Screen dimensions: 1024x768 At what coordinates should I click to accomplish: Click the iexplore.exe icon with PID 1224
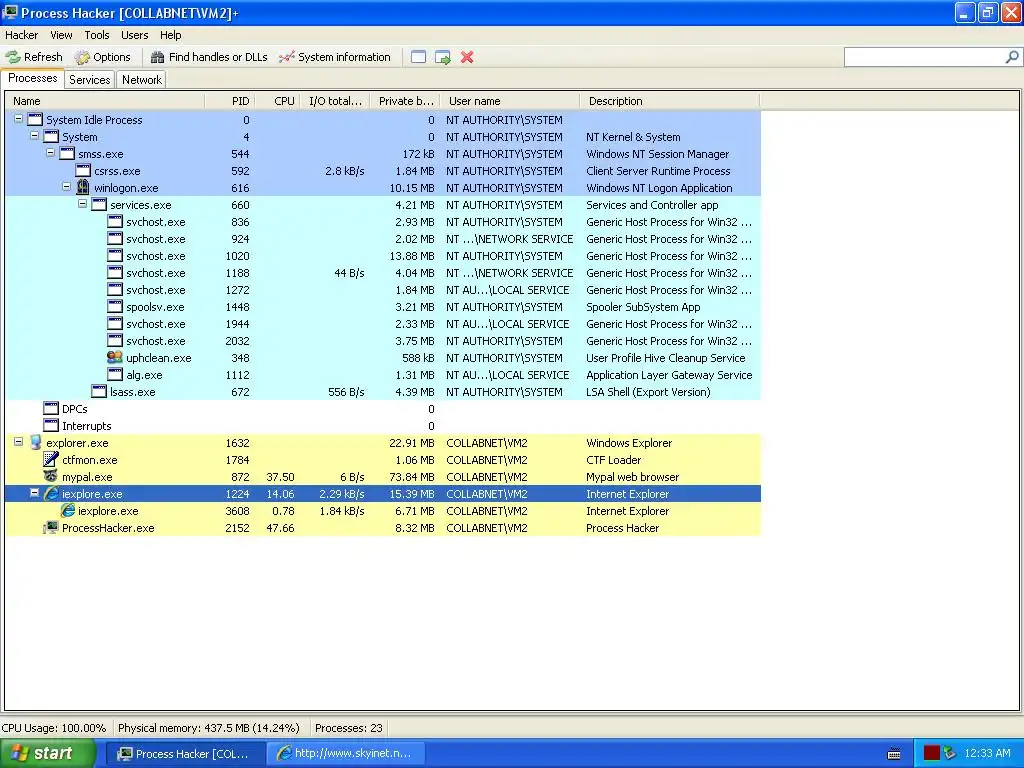51,493
